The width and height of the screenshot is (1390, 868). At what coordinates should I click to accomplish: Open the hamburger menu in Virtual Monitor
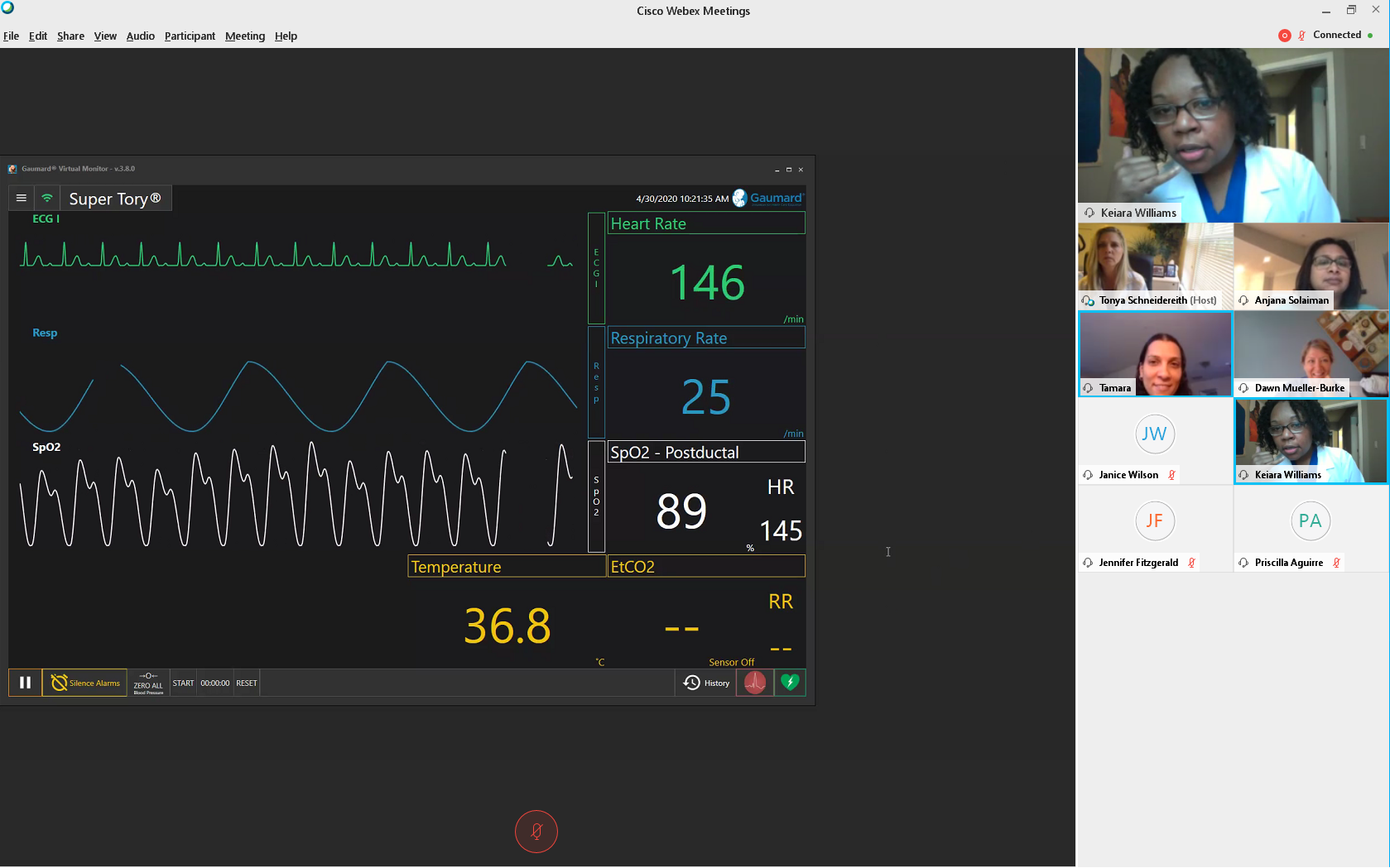(x=22, y=199)
